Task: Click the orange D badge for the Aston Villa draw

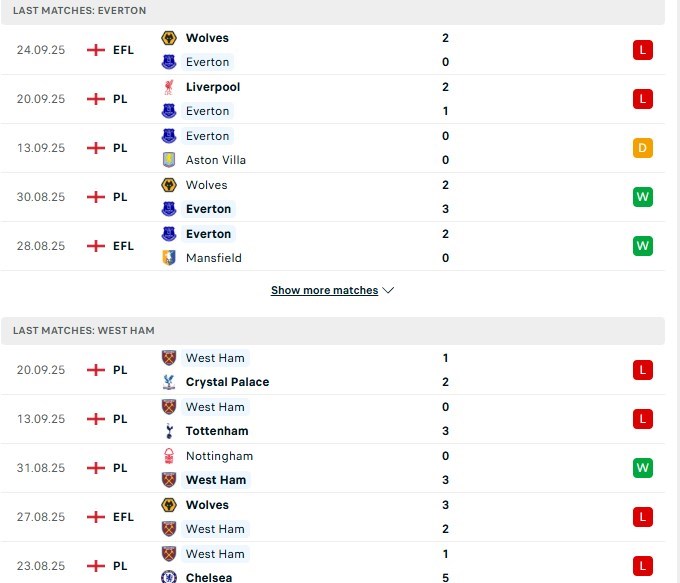Action: click(643, 148)
